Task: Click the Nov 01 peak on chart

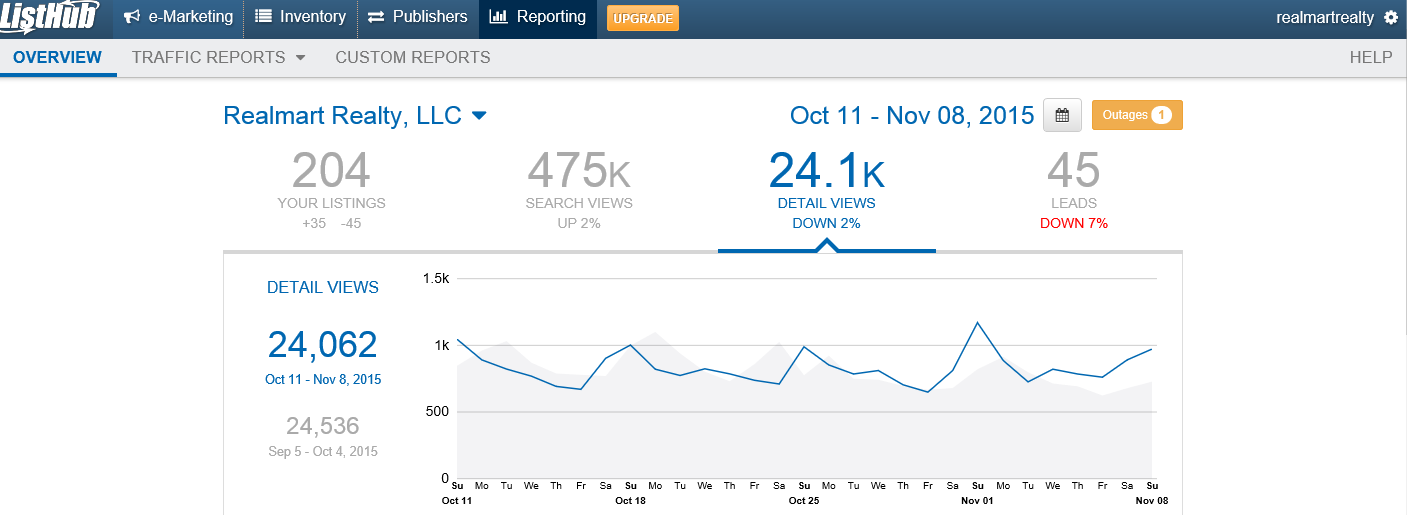Action: click(x=977, y=323)
